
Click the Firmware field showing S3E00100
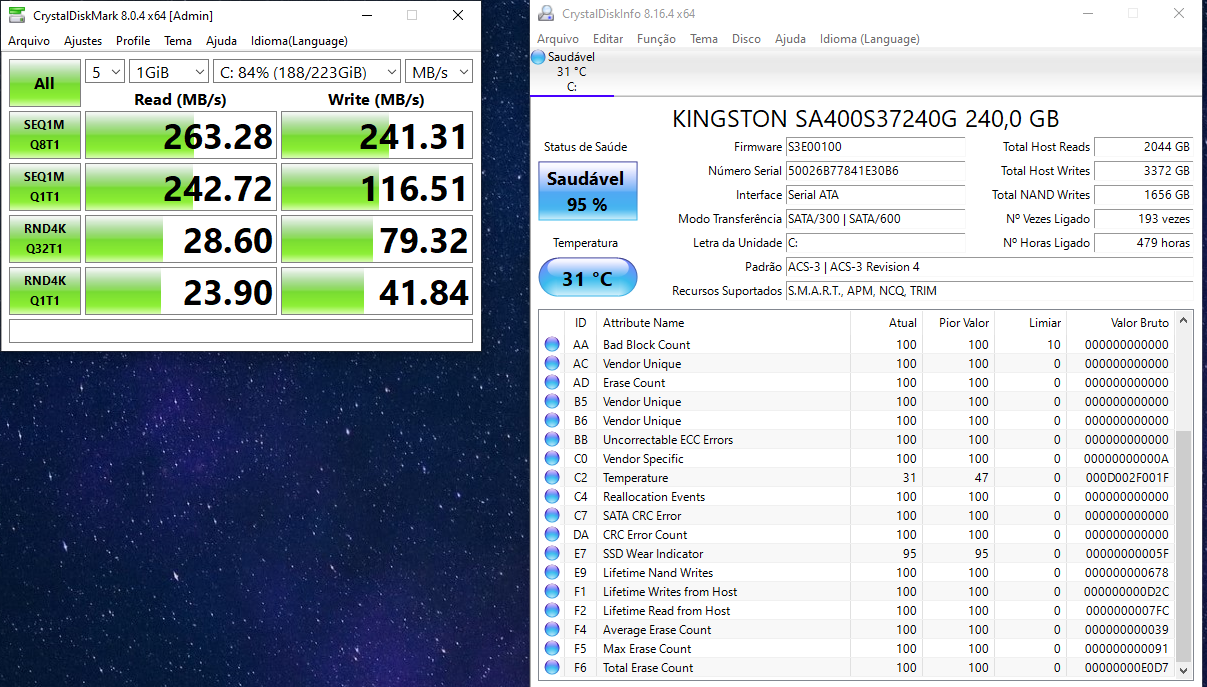coord(876,147)
